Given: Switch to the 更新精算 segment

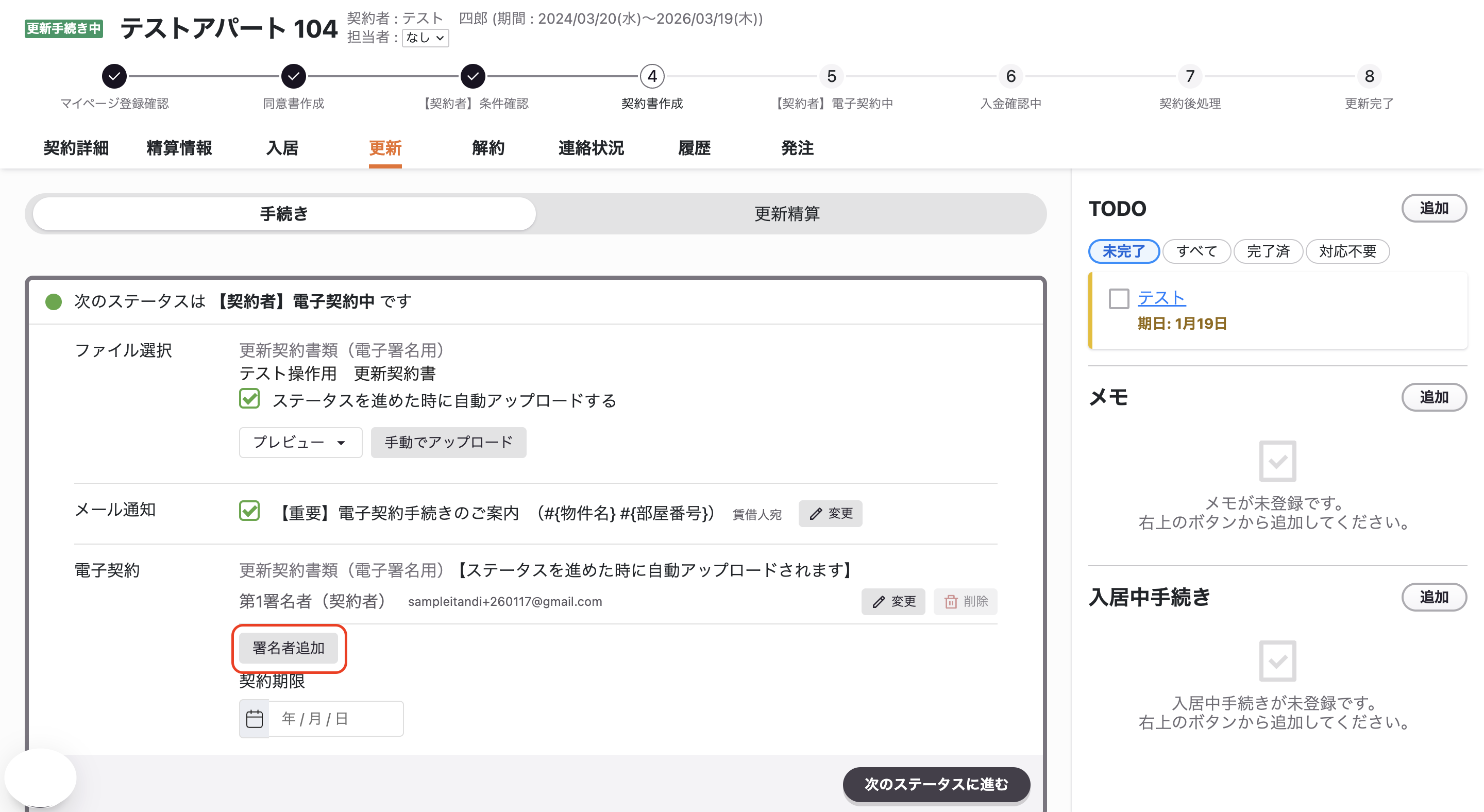Looking at the screenshot, I should [x=787, y=214].
